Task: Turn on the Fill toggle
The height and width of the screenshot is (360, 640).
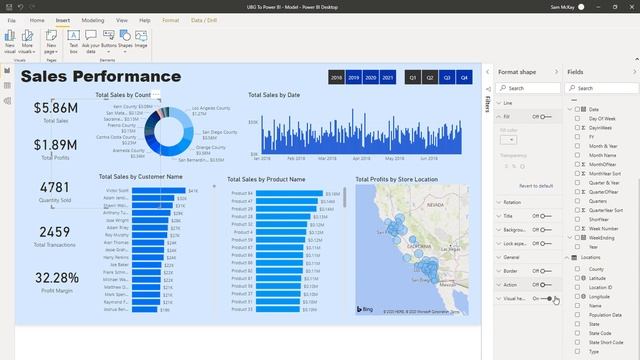Action: [x=546, y=117]
